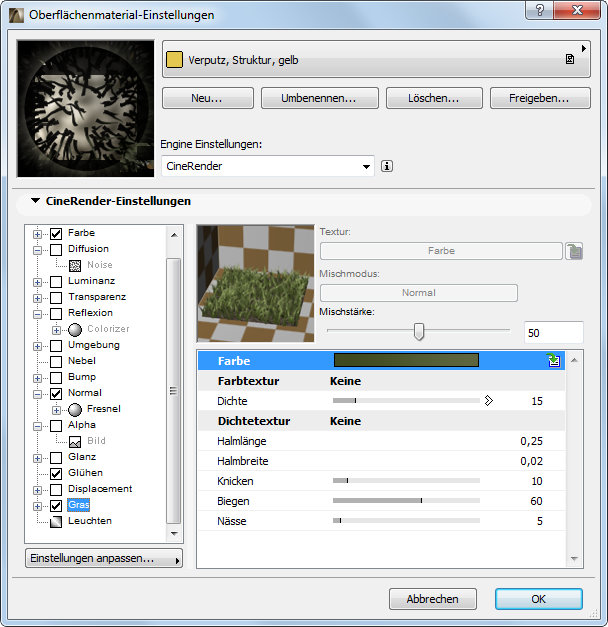
Task: Select the Noise texture icon under Diffusion
Action: tap(75, 265)
